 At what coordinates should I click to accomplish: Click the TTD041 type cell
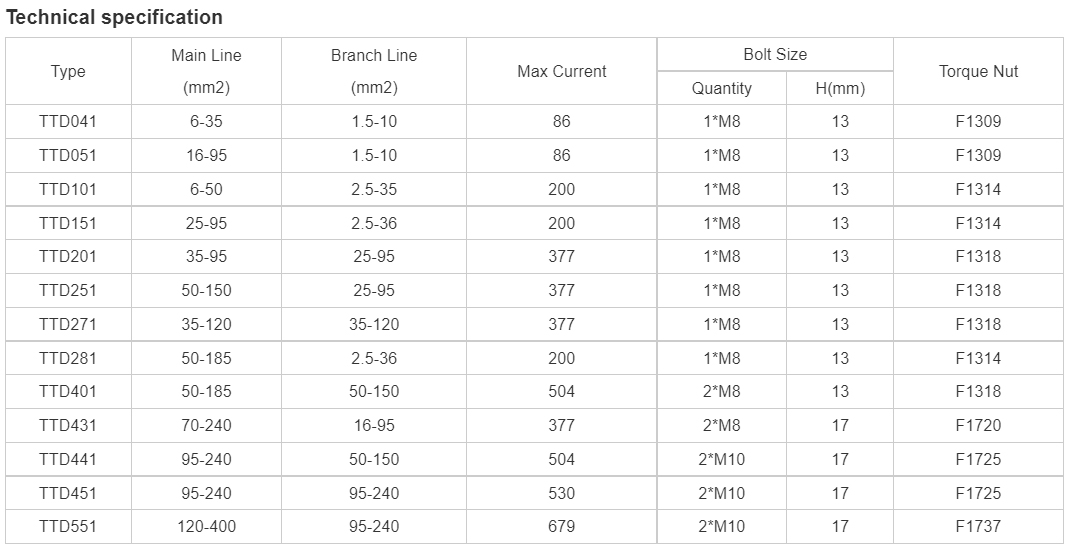68,121
